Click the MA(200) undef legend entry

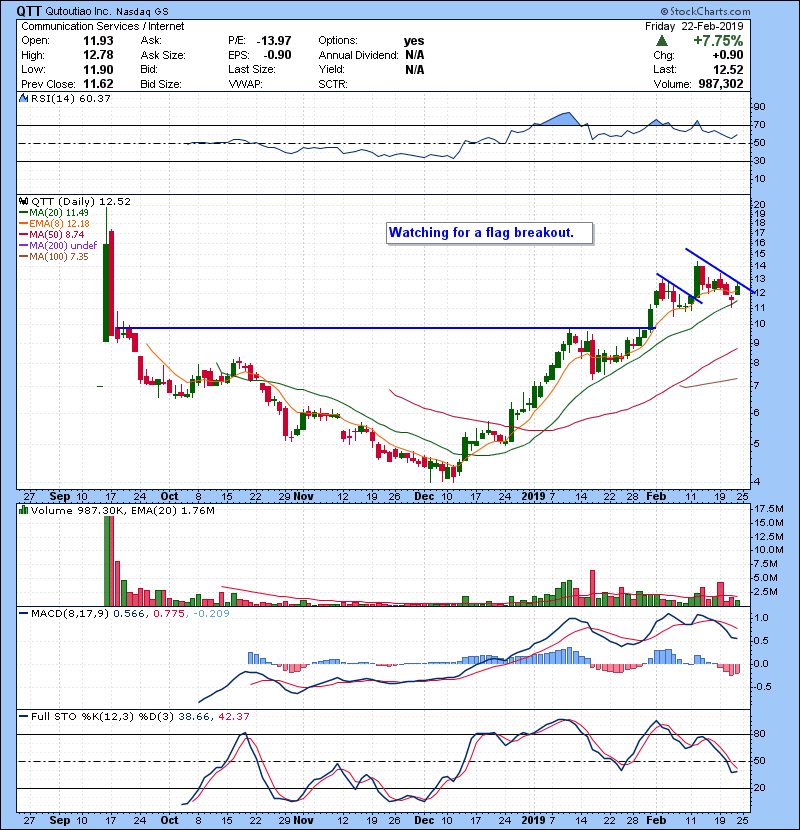point(58,246)
